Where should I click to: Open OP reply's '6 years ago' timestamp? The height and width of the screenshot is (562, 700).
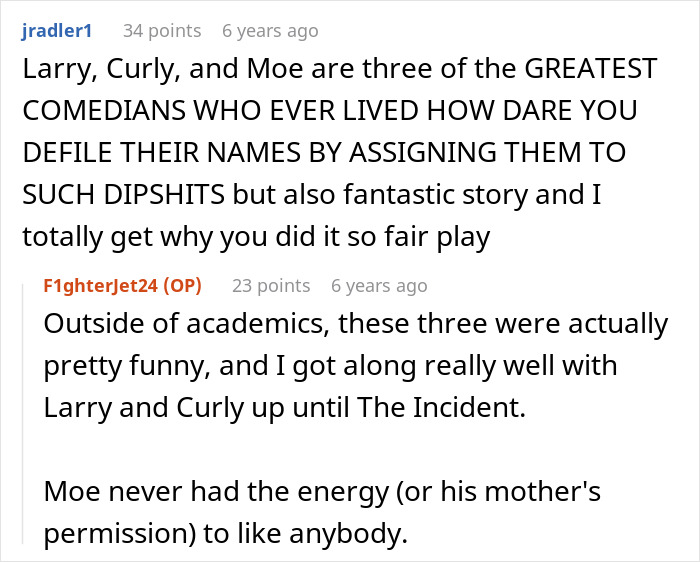(x=379, y=286)
